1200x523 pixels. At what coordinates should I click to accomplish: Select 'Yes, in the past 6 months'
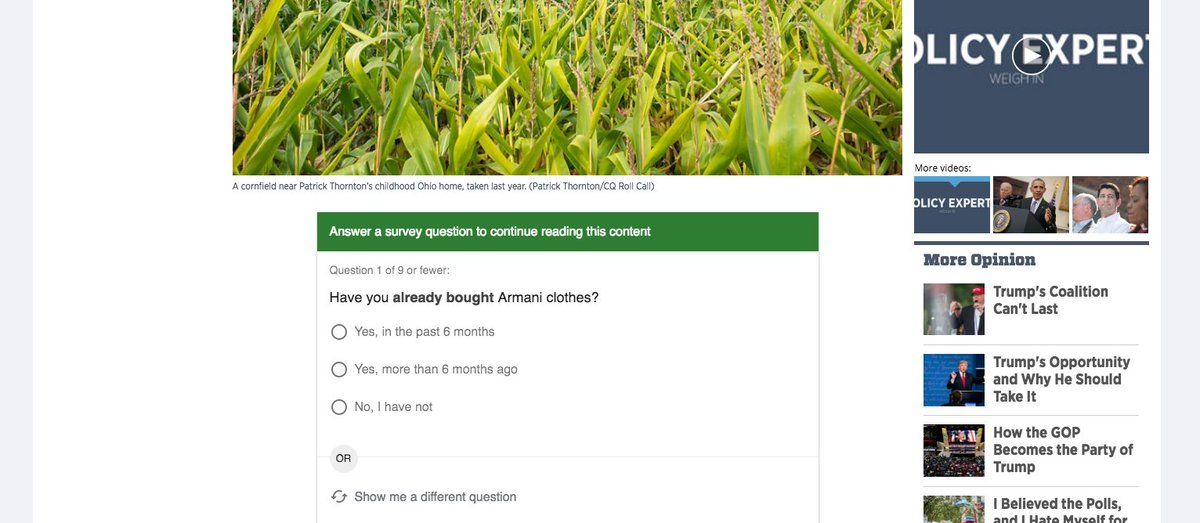339,332
